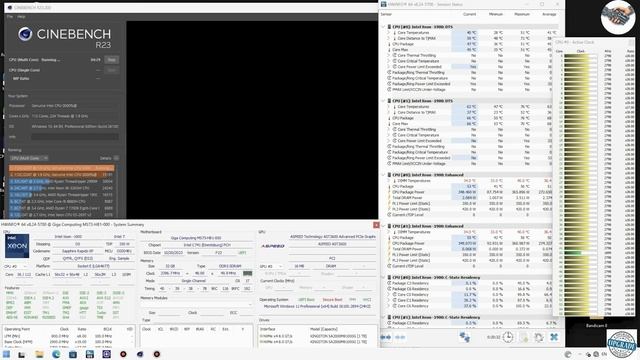This screenshot has height=360, width=640.
Task: Collapse the CPU [#1] Intel Xeon DTS group
Action: (x=384, y=101)
